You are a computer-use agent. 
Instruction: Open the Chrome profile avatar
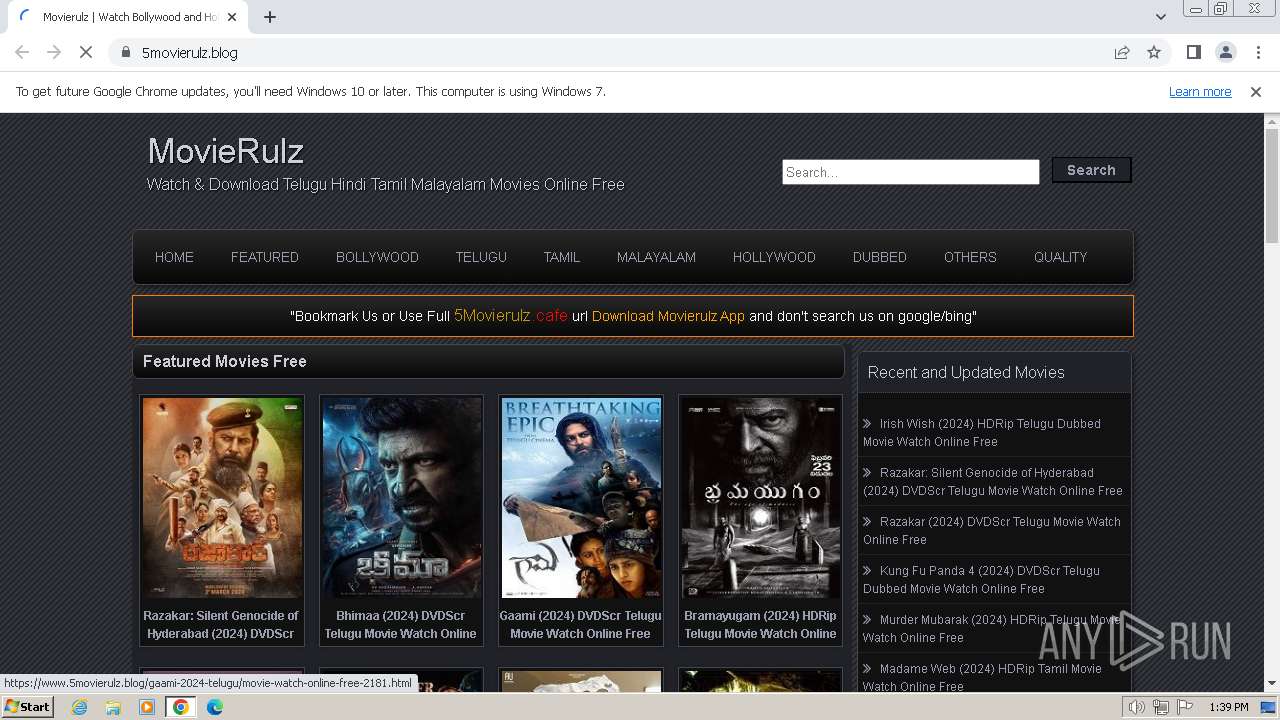1225,52
